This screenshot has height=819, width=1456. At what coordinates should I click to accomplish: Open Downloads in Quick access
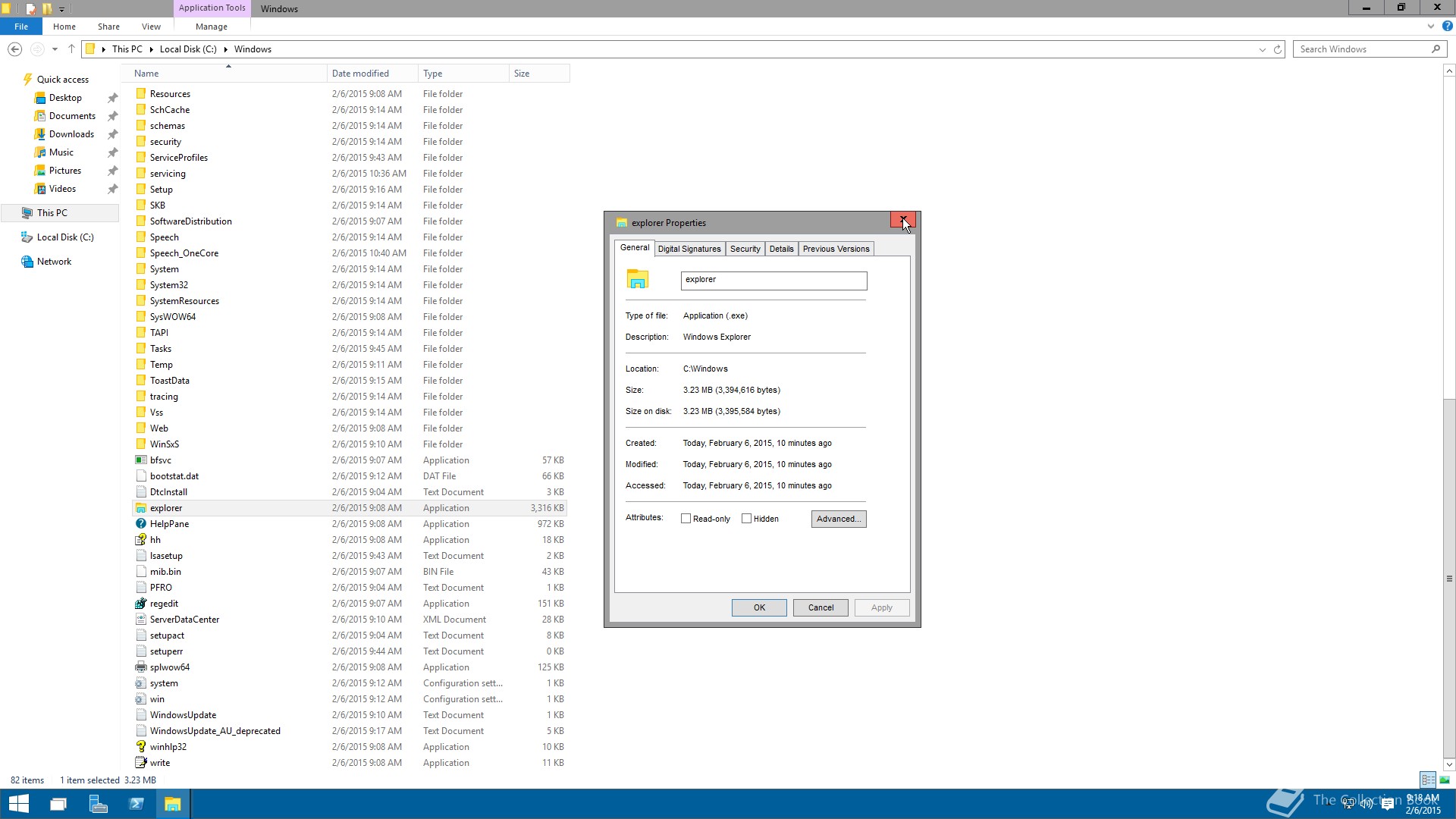pos(71,134)
